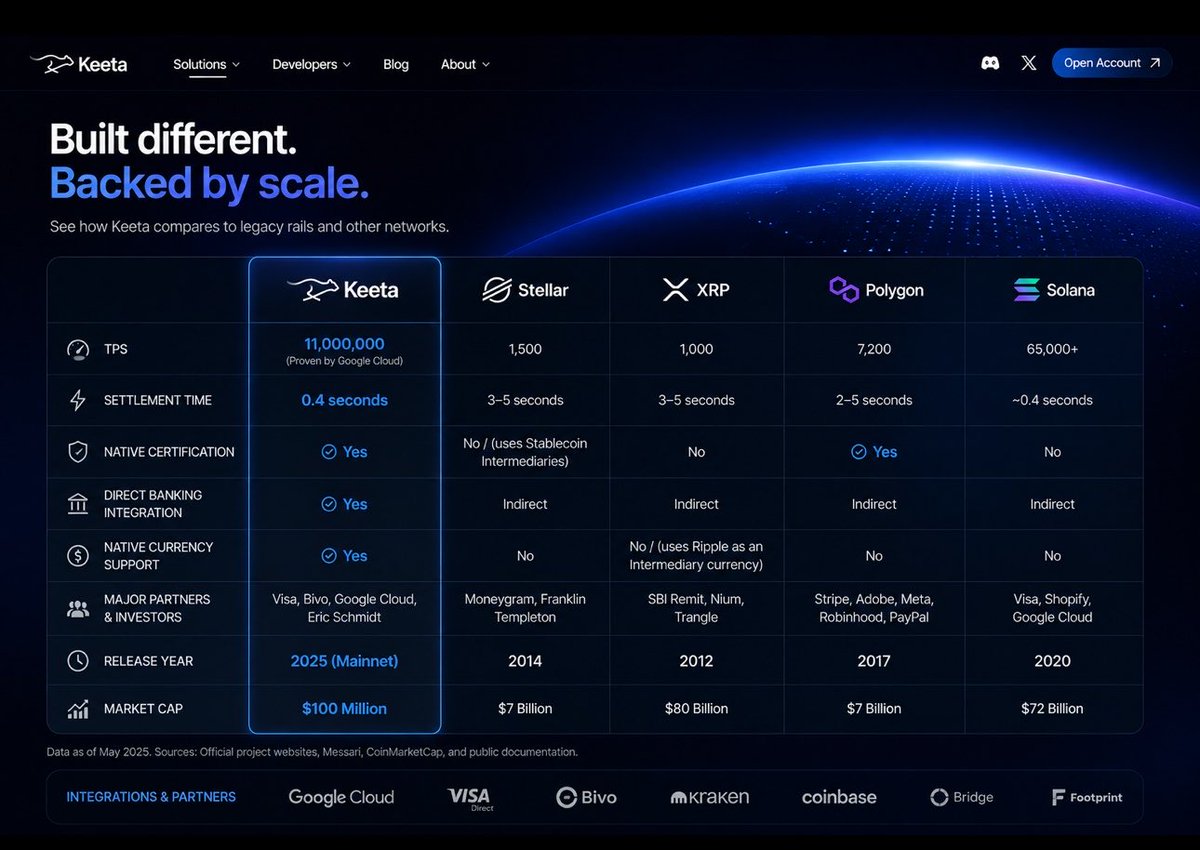
Task: Select XRP's 2012 release year
Action: point(696,661)
